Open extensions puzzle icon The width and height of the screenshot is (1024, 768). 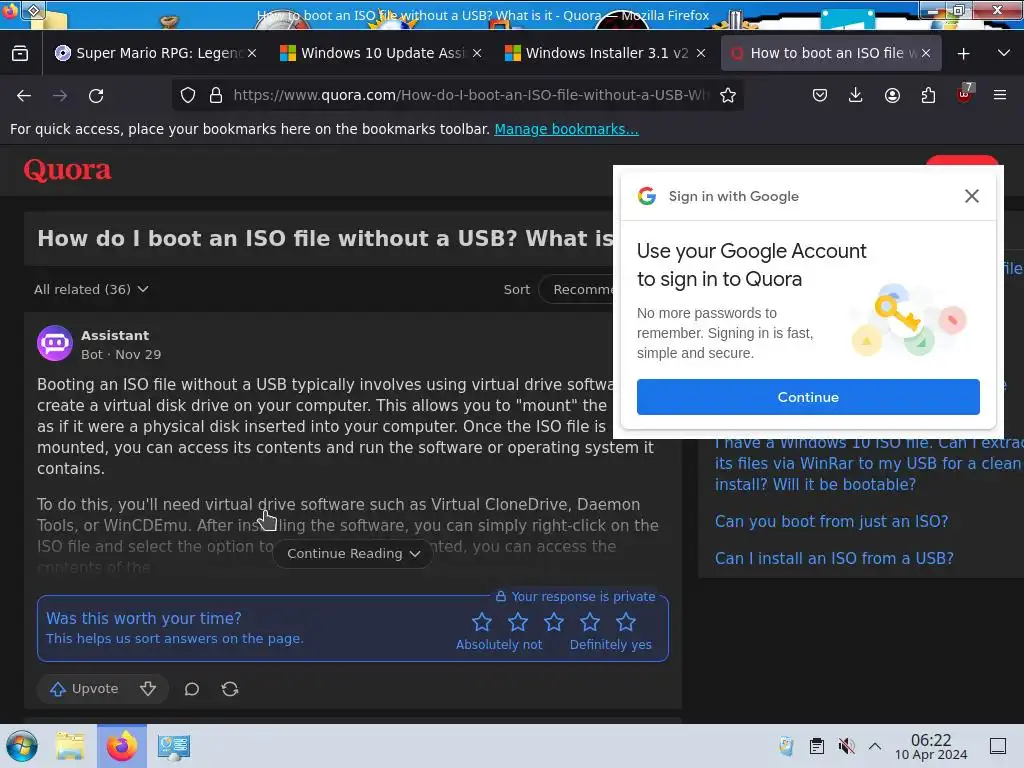pos(928,95)
